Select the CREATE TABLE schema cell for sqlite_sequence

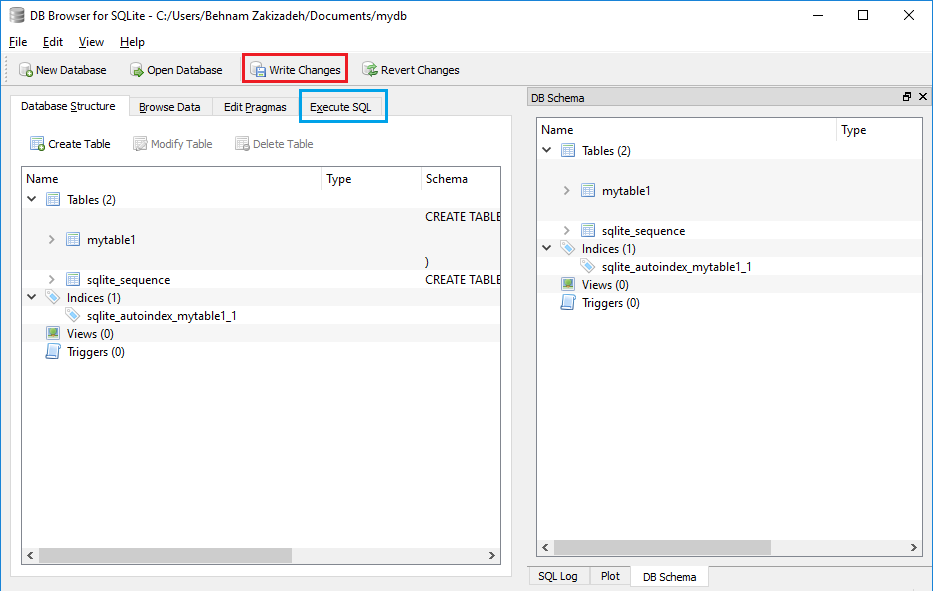(461, 280)
